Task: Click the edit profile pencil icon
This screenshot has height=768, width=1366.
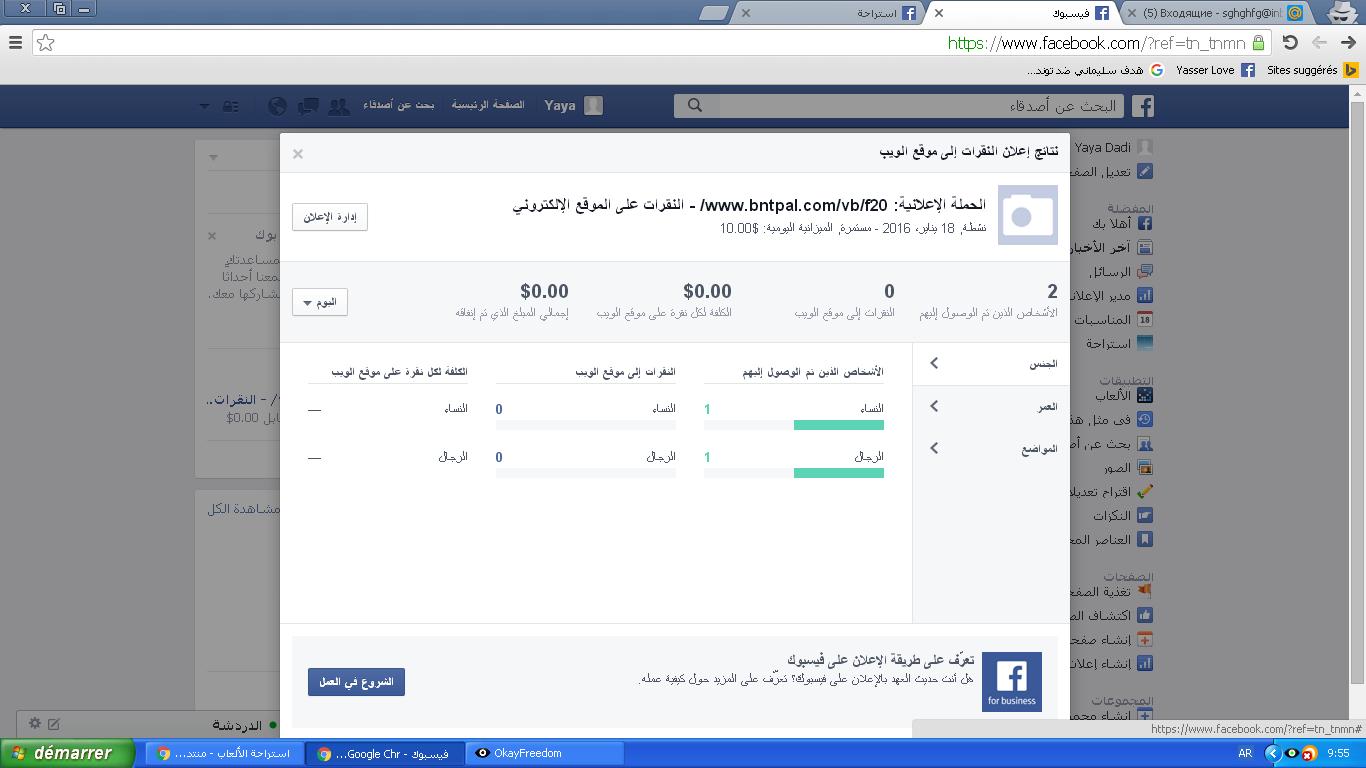Action: pyautogui.click(x=1145, y=171)
